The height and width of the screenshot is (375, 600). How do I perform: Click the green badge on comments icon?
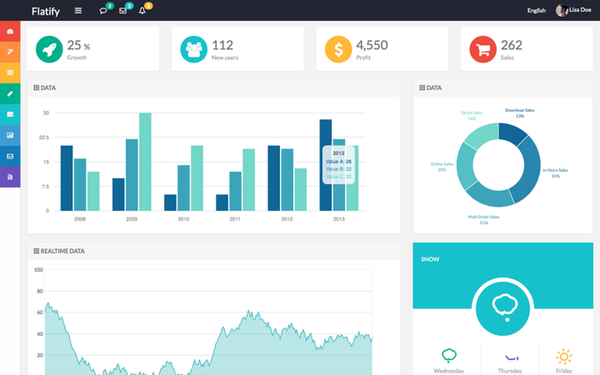(x=109, y=6)
